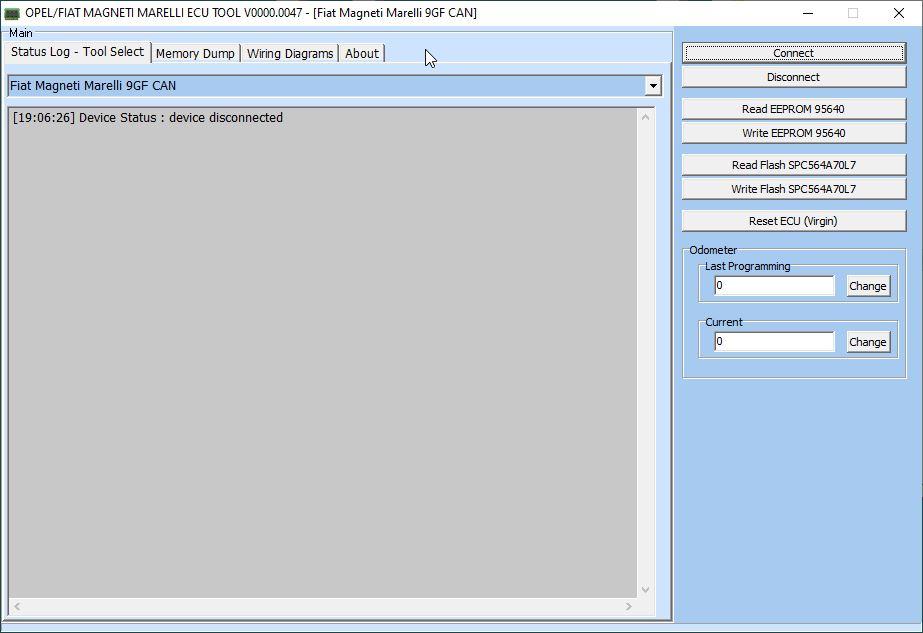Minimize the ECU Tool window
The image size is (923, 633).
coord(808,13)
